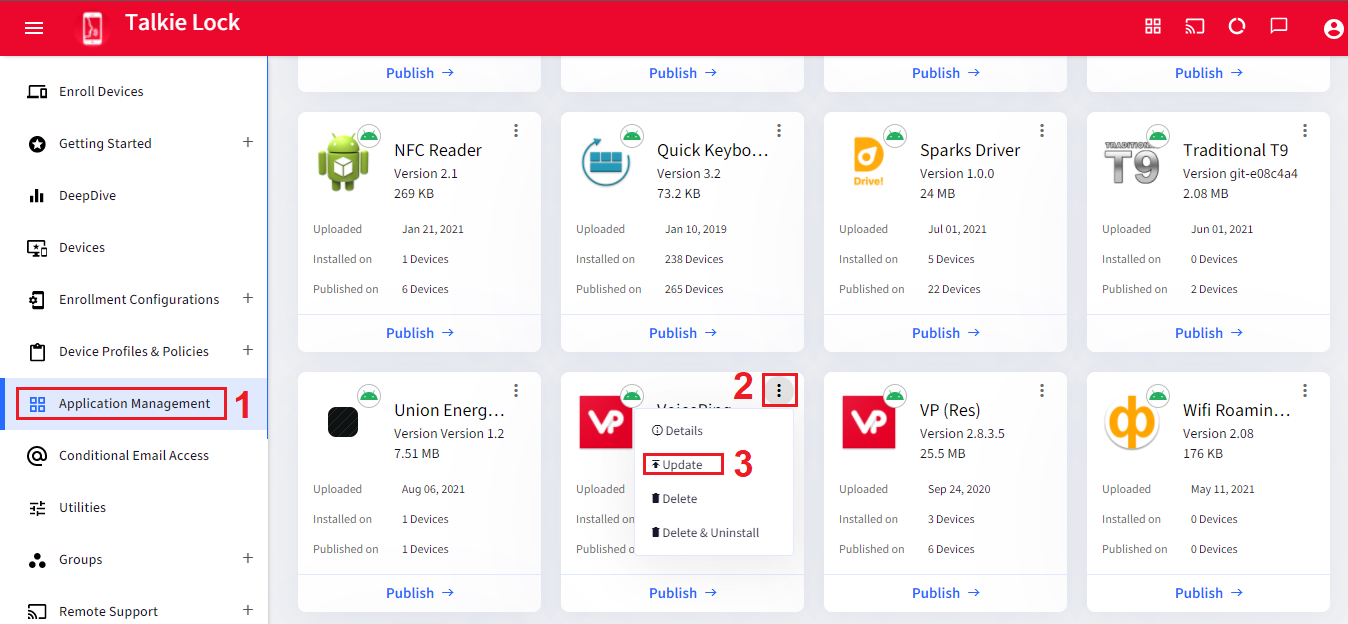1348x624 pixels.
Task: Expand the Getting Started section
Action: point(248,142)
